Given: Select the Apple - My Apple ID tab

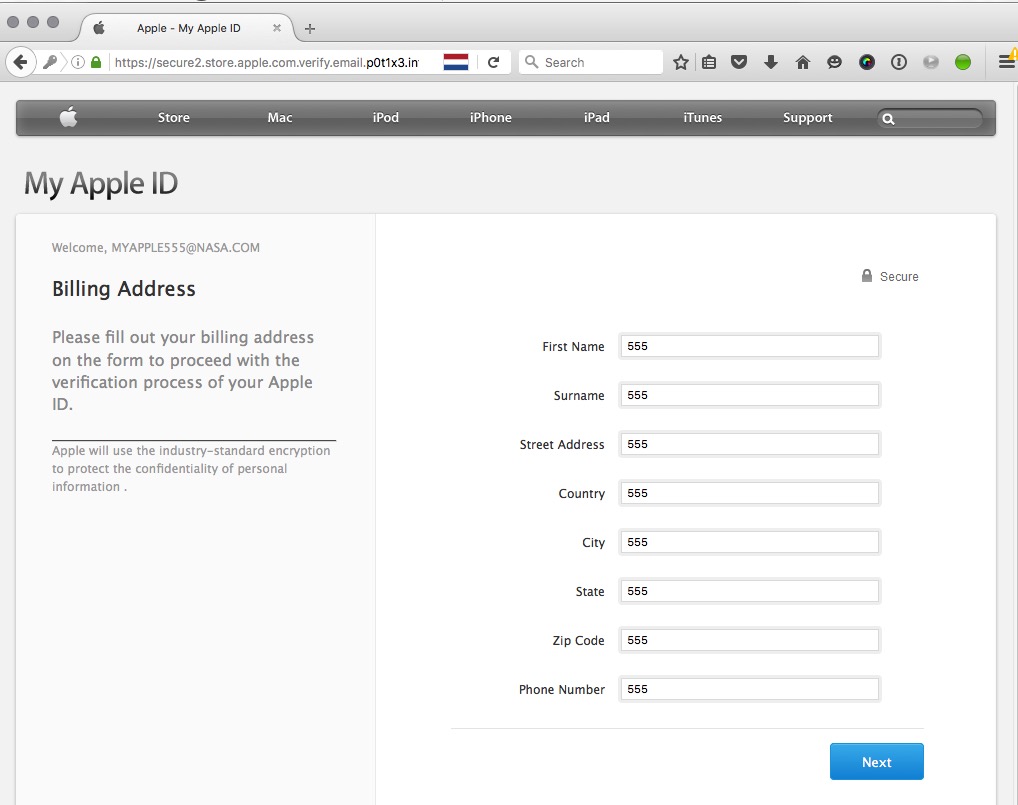Looking at the screenshot, I should tap(188, 28).
